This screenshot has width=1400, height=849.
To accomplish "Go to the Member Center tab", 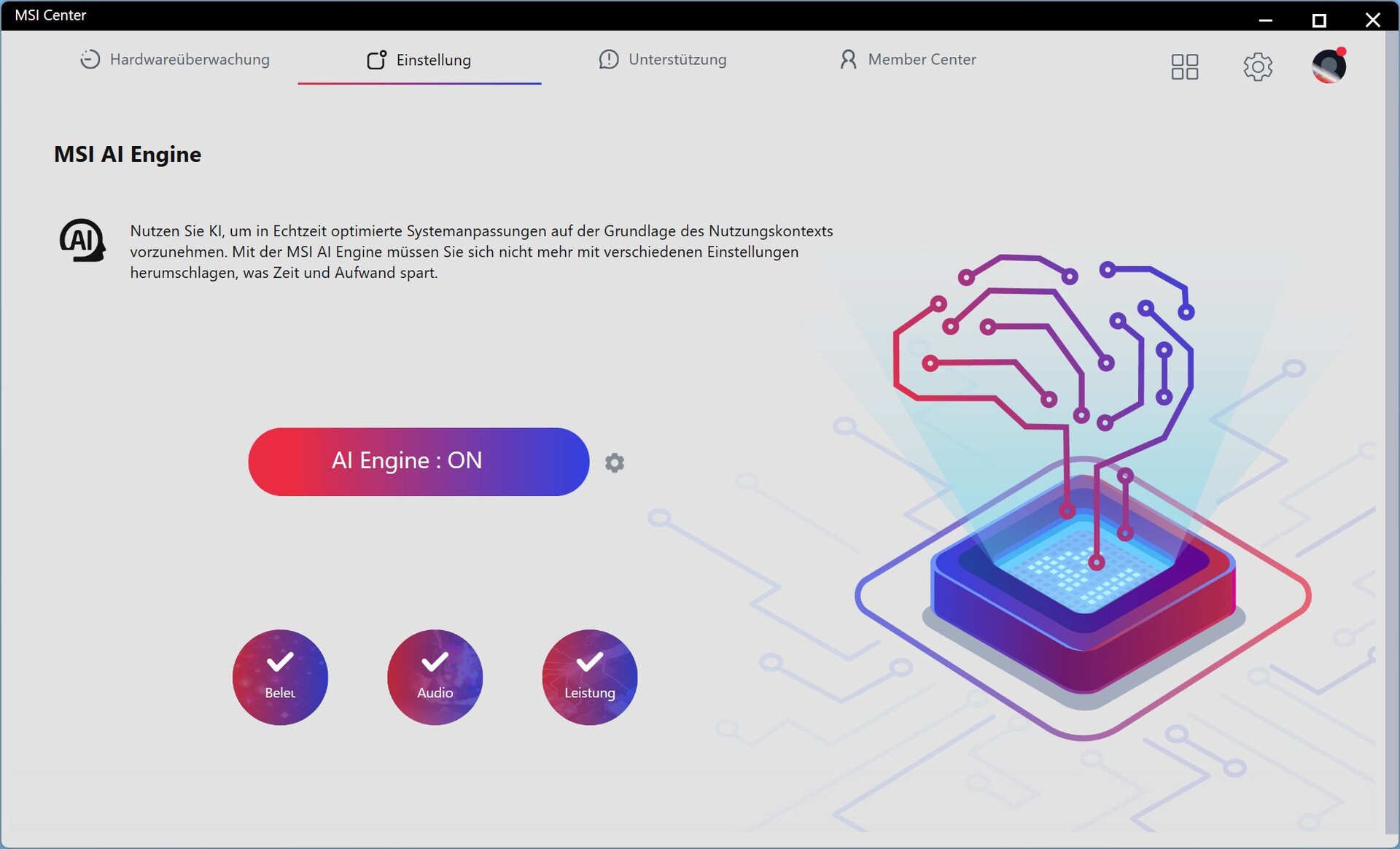I will tap(922, 60).
